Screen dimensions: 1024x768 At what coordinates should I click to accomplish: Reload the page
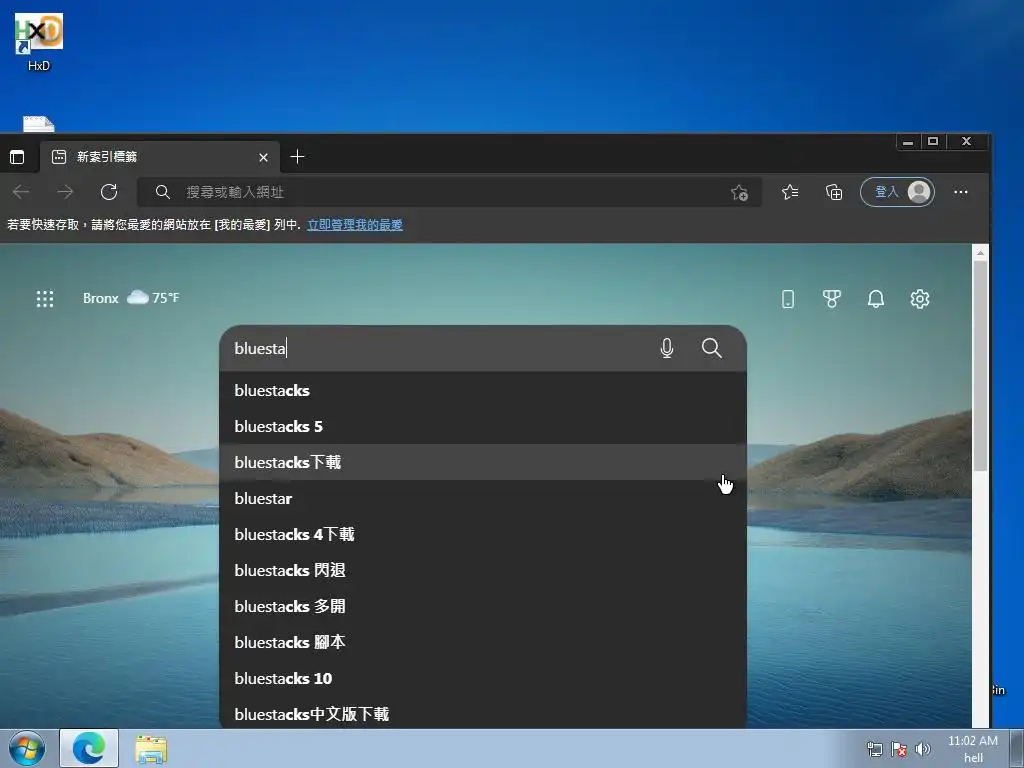(109, 192)
